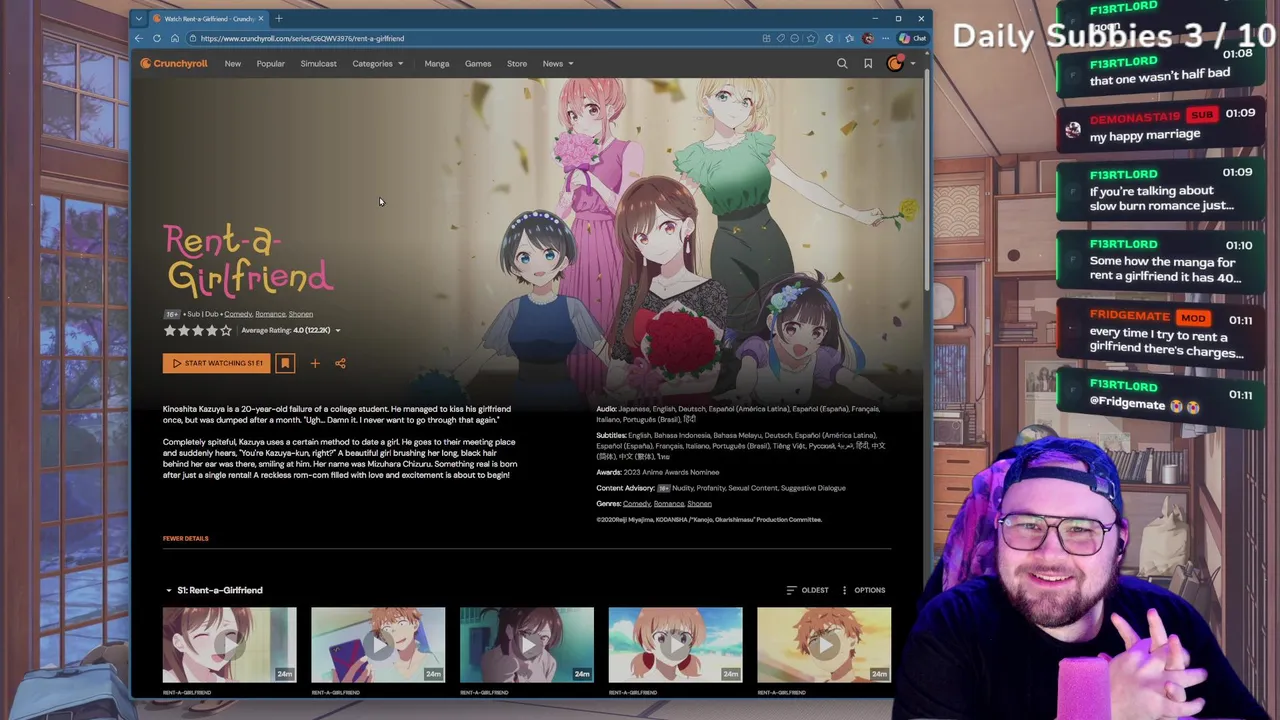Play the second episode thumbnail

[378, 645]
